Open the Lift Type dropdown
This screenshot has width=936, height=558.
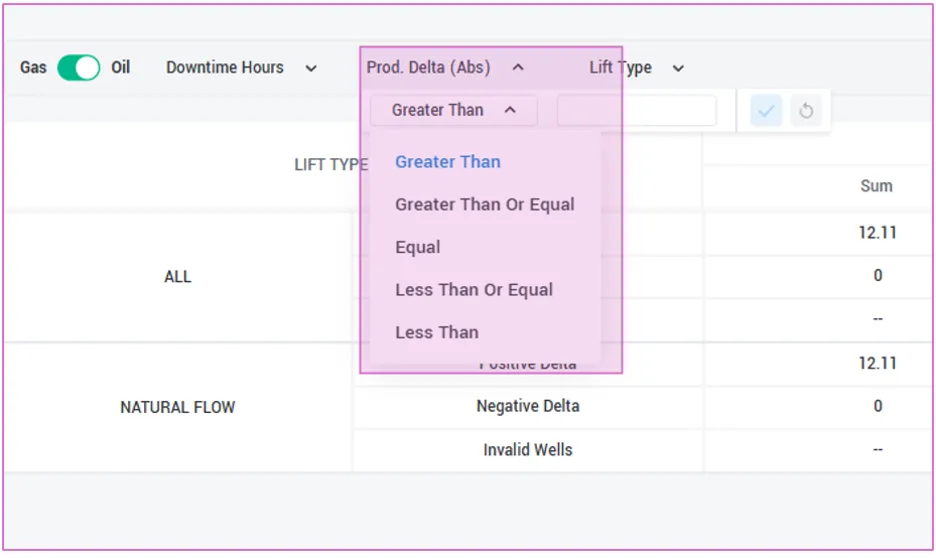click(636, 67)
